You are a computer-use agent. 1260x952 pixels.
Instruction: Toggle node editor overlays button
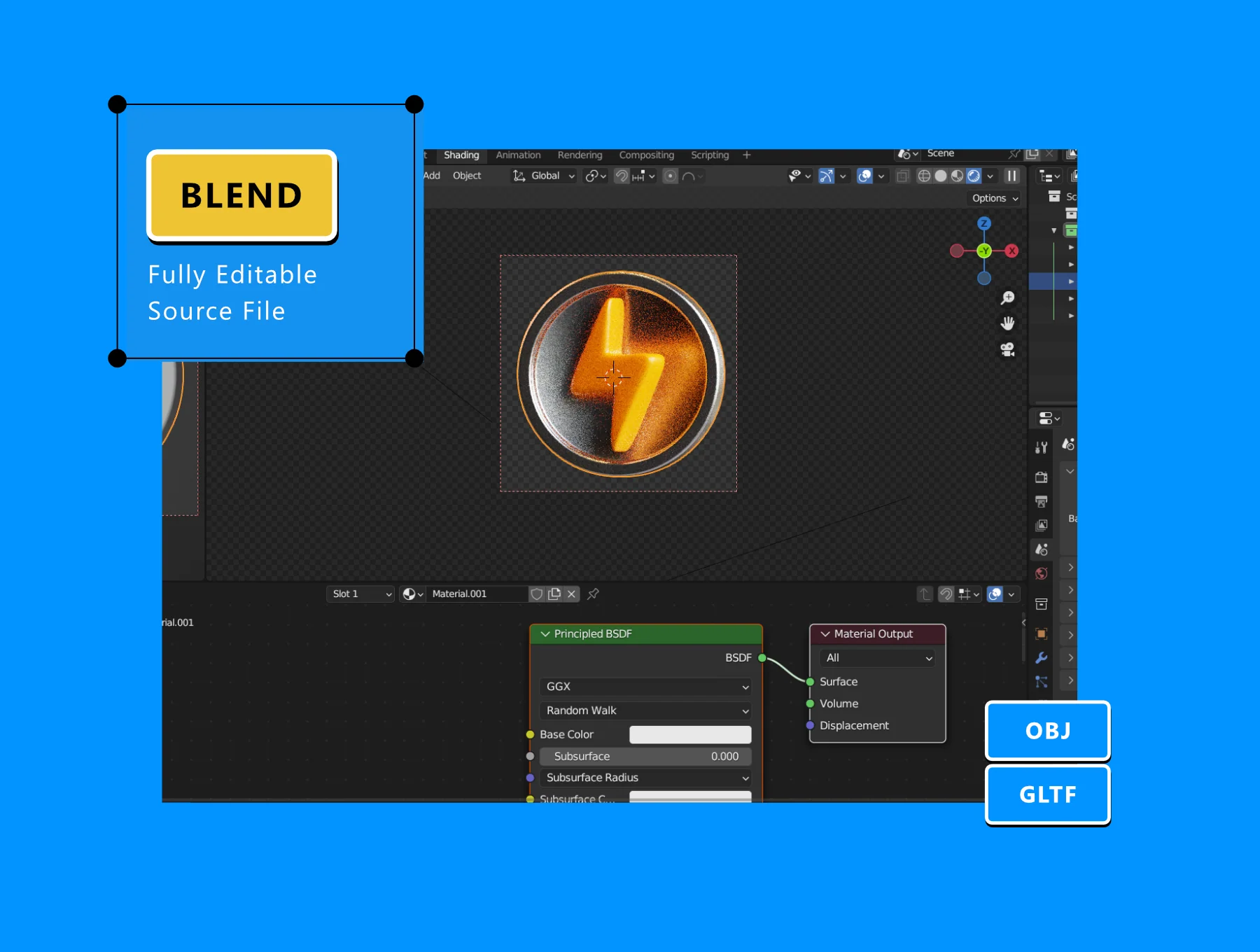pos(995,594)
